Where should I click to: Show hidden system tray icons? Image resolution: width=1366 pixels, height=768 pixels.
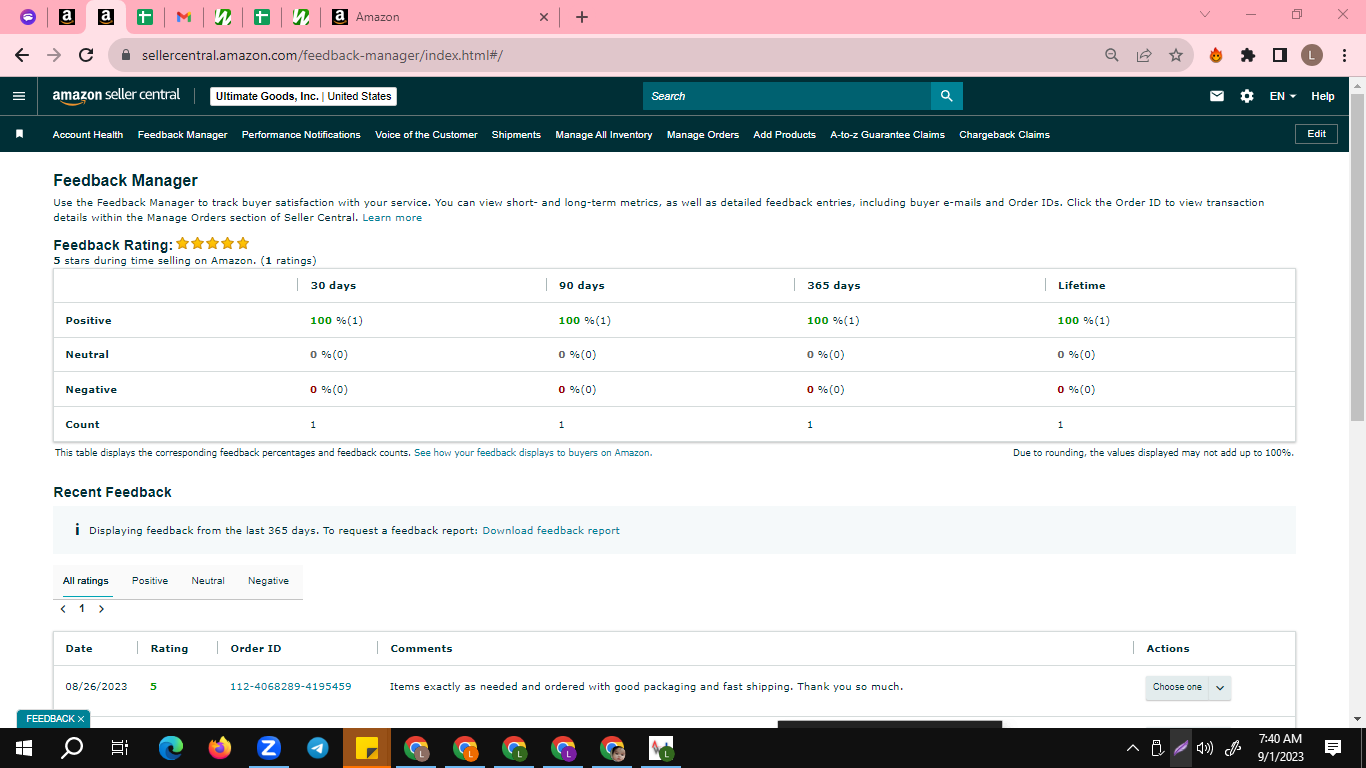(1132, 747)
